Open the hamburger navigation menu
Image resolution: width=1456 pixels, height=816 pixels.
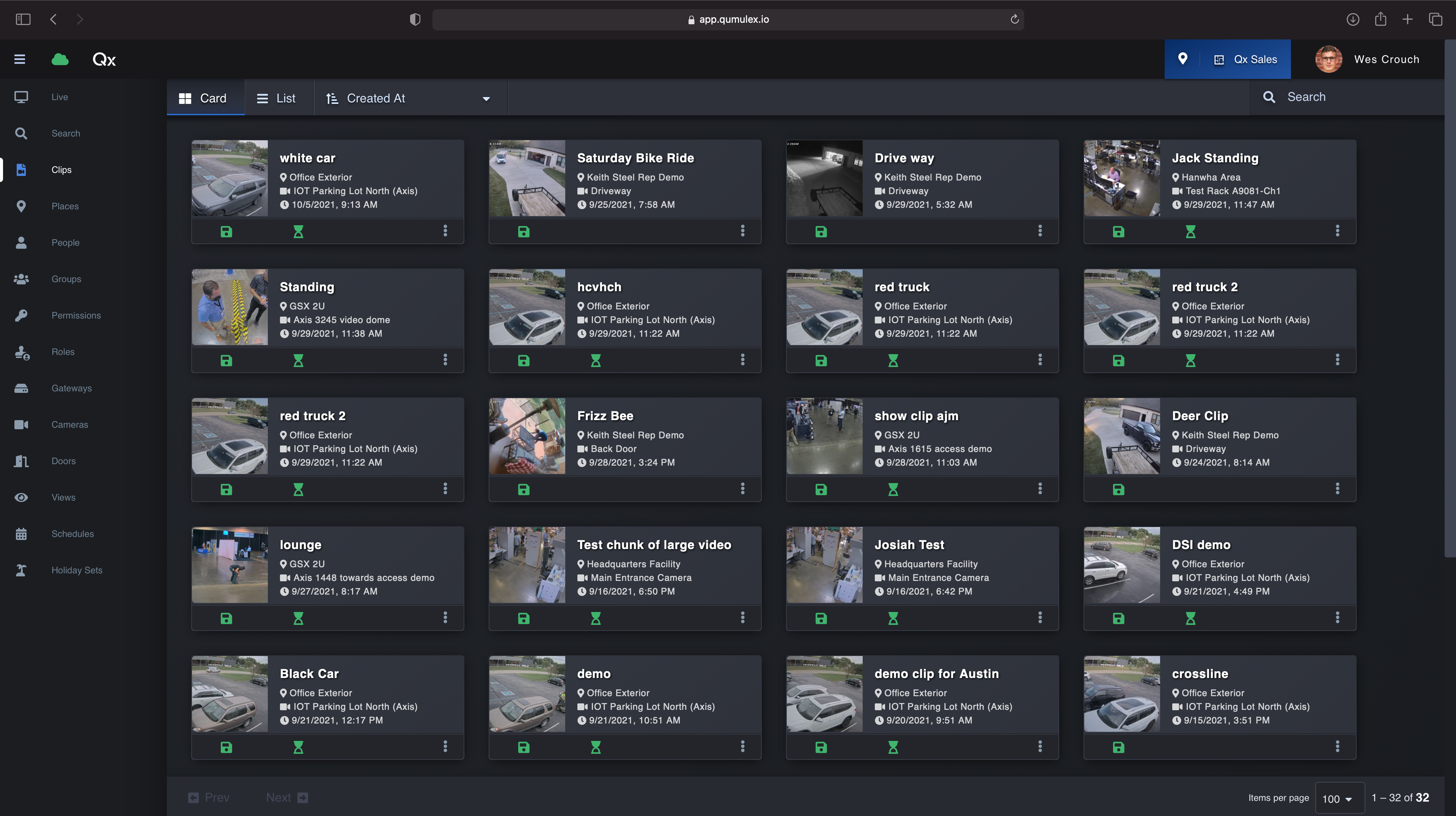(x=20, y=59)
